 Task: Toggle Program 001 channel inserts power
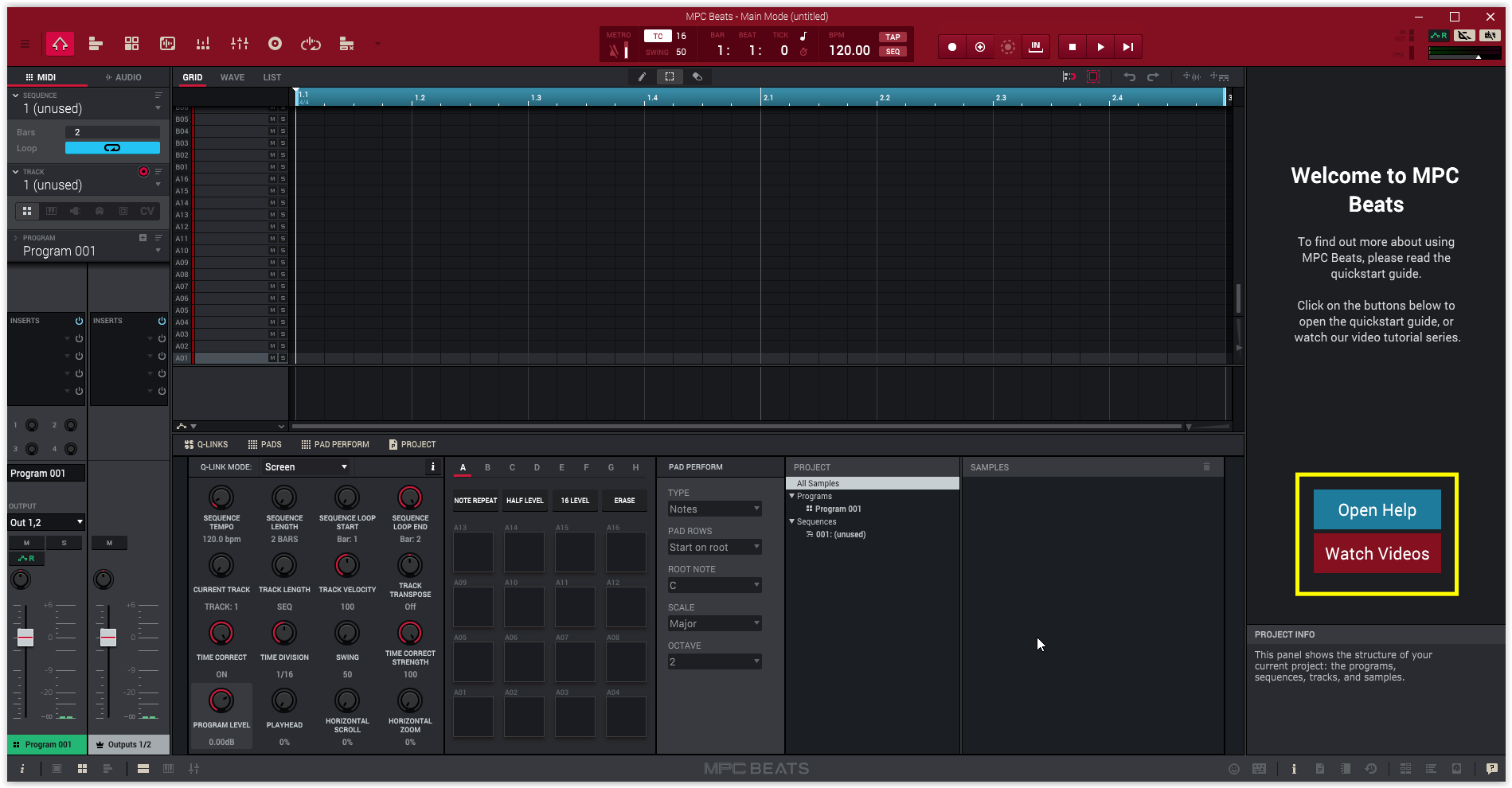pyautogui.click(x=79, y=321)
